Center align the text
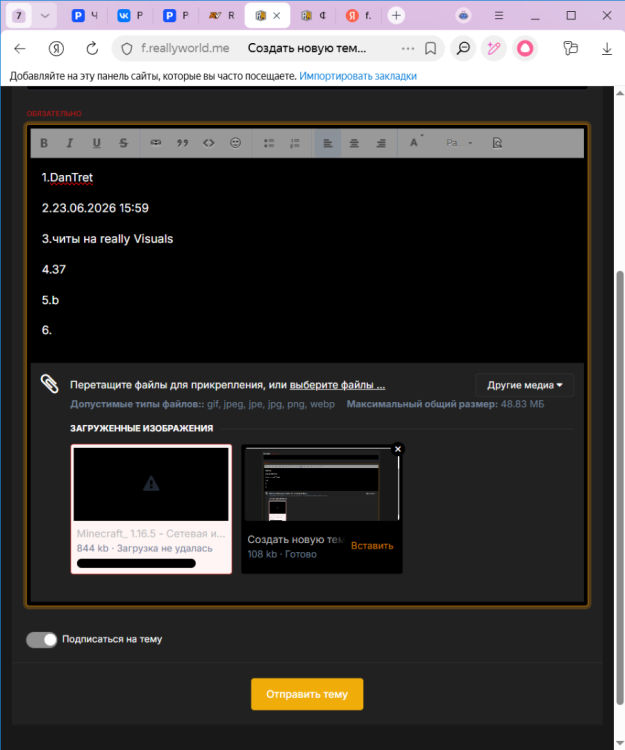This screenshot has width=625, height=750. click(354, 143)
